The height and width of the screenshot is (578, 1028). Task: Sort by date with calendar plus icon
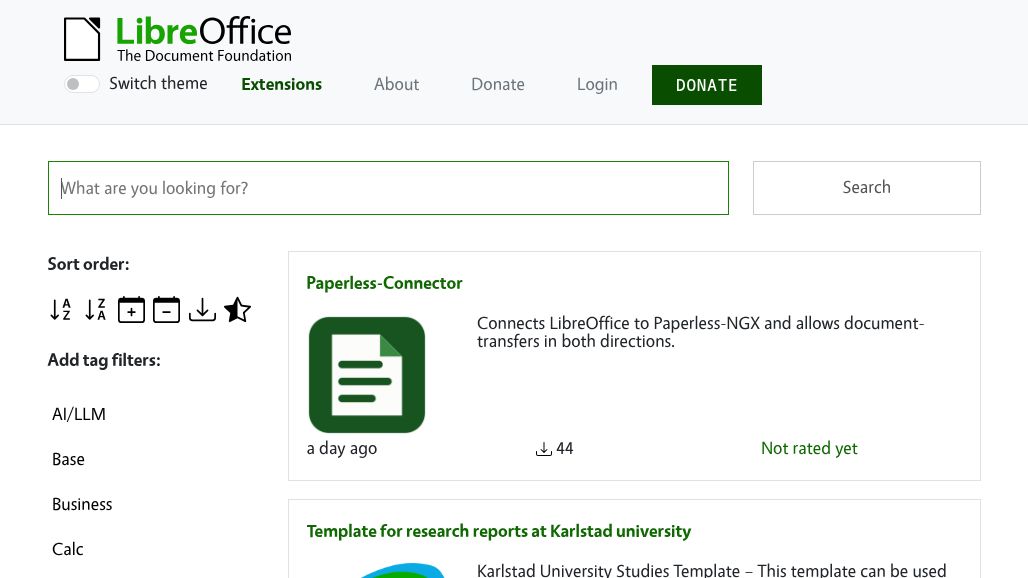click(131, 309)
